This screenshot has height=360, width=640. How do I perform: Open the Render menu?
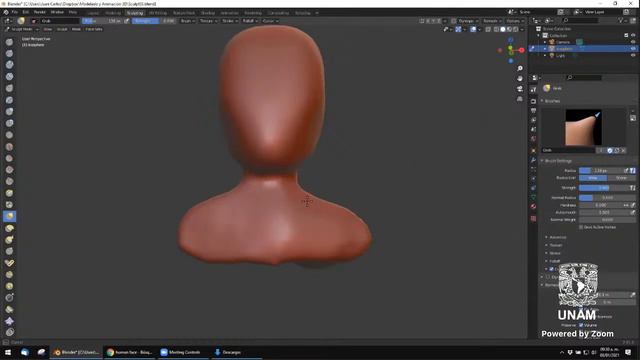click(40, 12)
